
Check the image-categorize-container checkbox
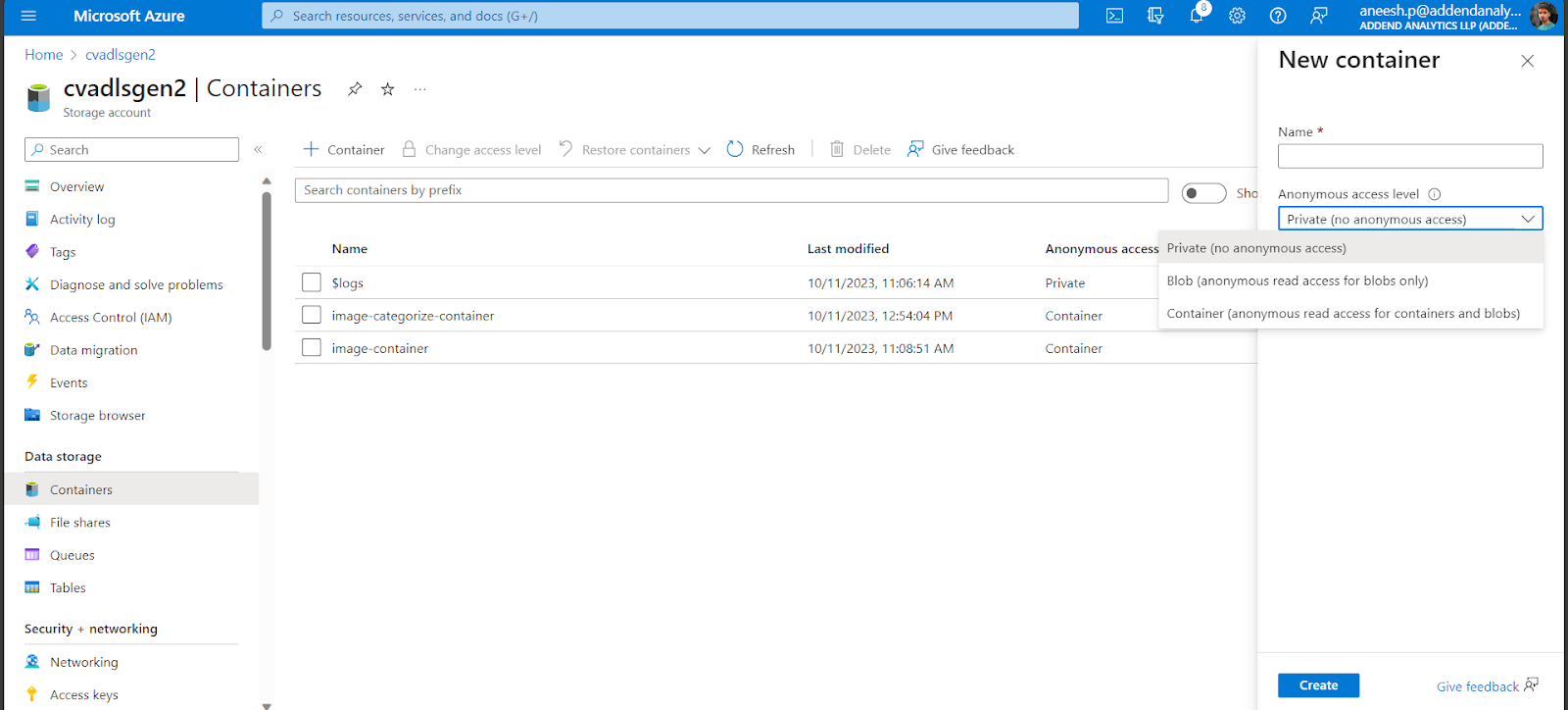312,315
